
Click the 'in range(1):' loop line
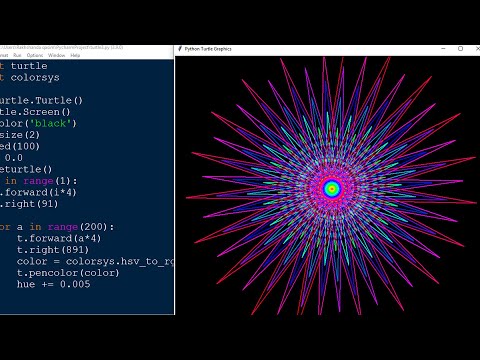(41, 181)
